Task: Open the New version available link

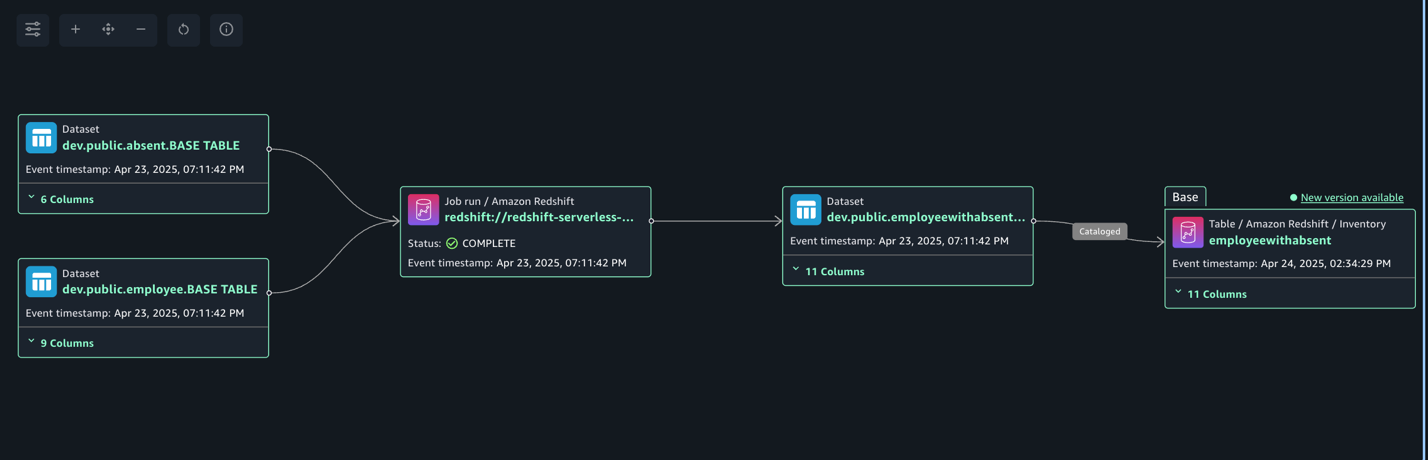Action: click(1351, 198)
